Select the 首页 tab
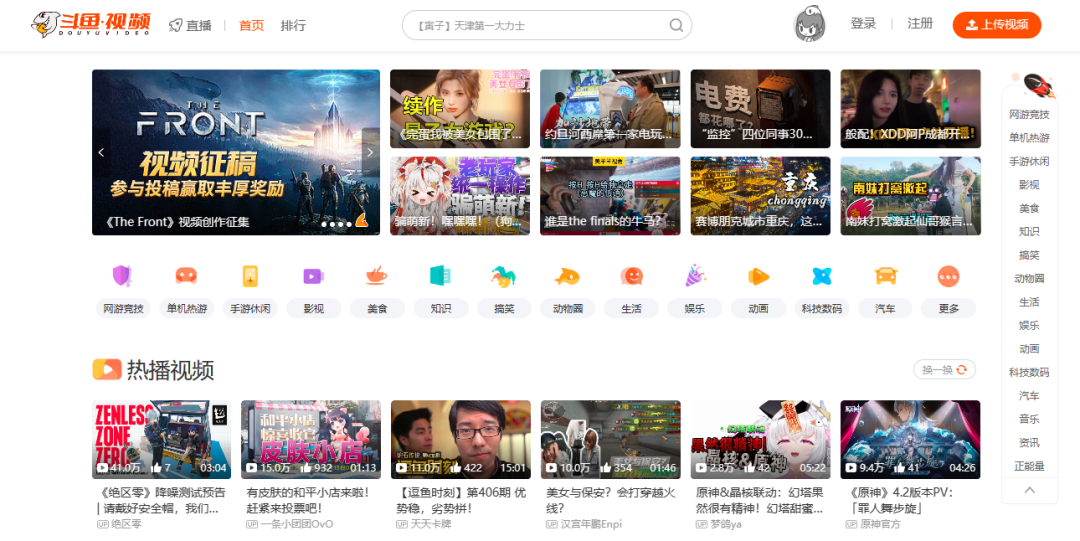Viewport: 1080px width, 541px height. 251,25
